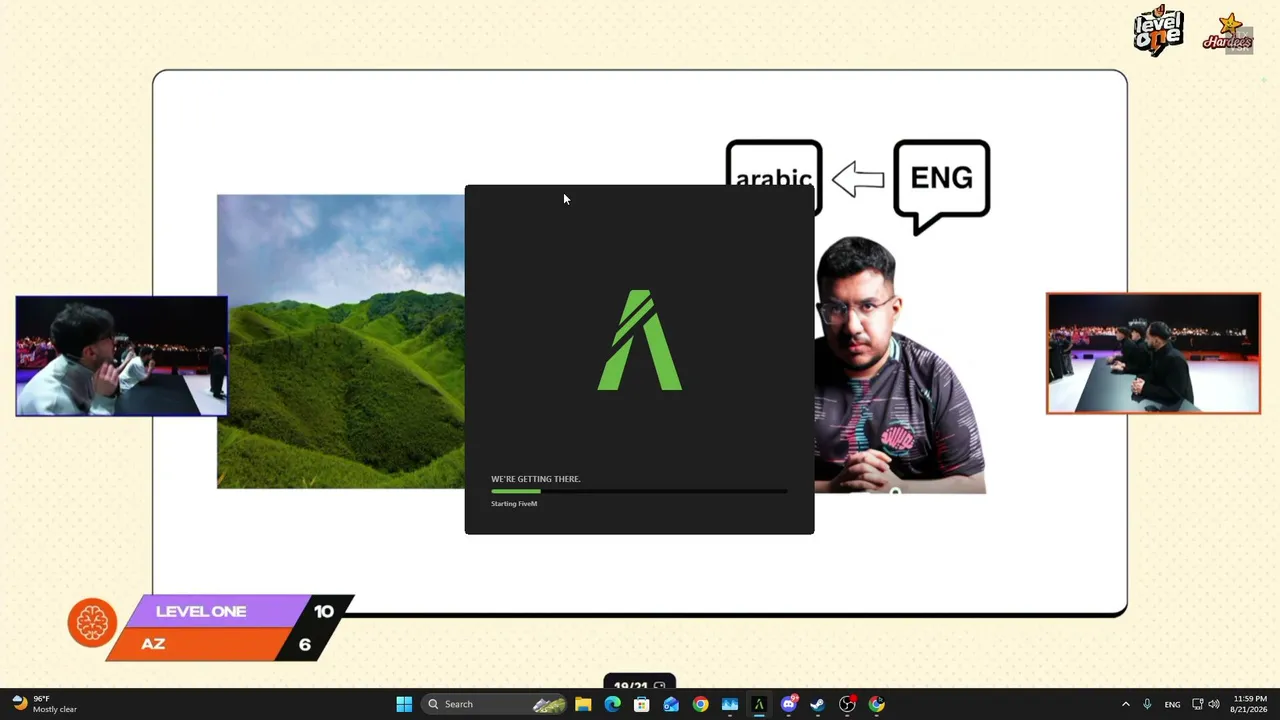This screenshot has width=1280, height=720.
Task: Open the volume control in tray
Action: tap(1214, 704)
